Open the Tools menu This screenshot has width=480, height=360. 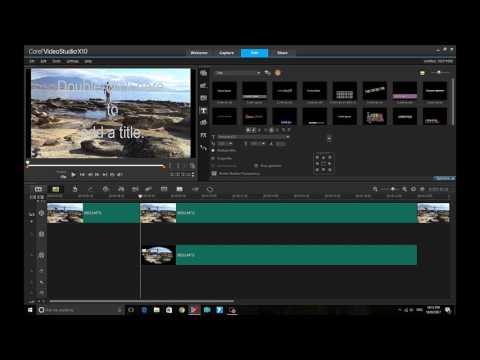(x=56, y=61)
